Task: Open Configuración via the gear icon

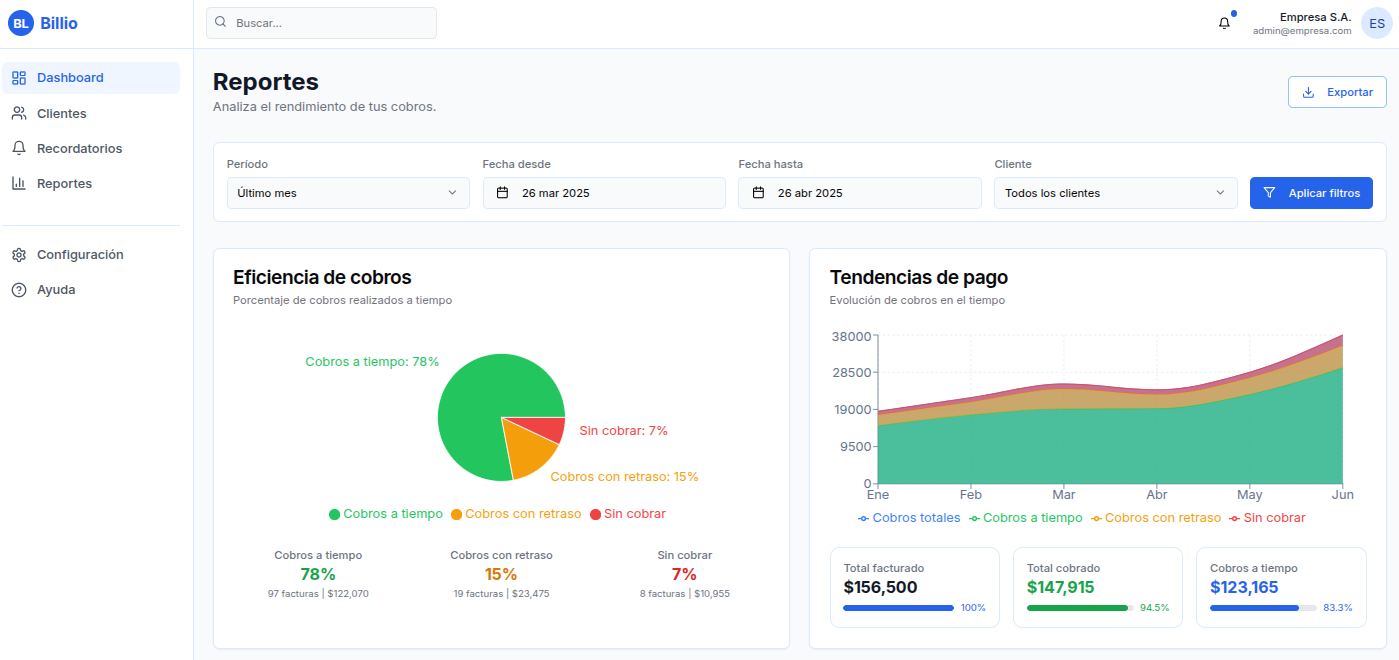Action: coord(18,254)
